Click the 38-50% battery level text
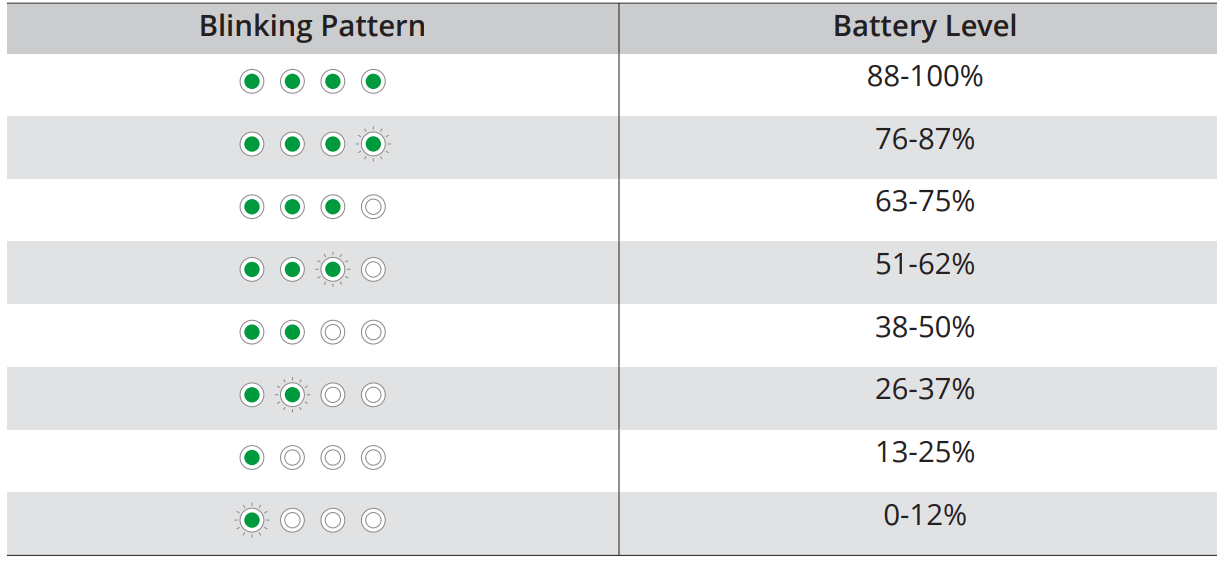Screen dimensions: 1217x568 924,327
